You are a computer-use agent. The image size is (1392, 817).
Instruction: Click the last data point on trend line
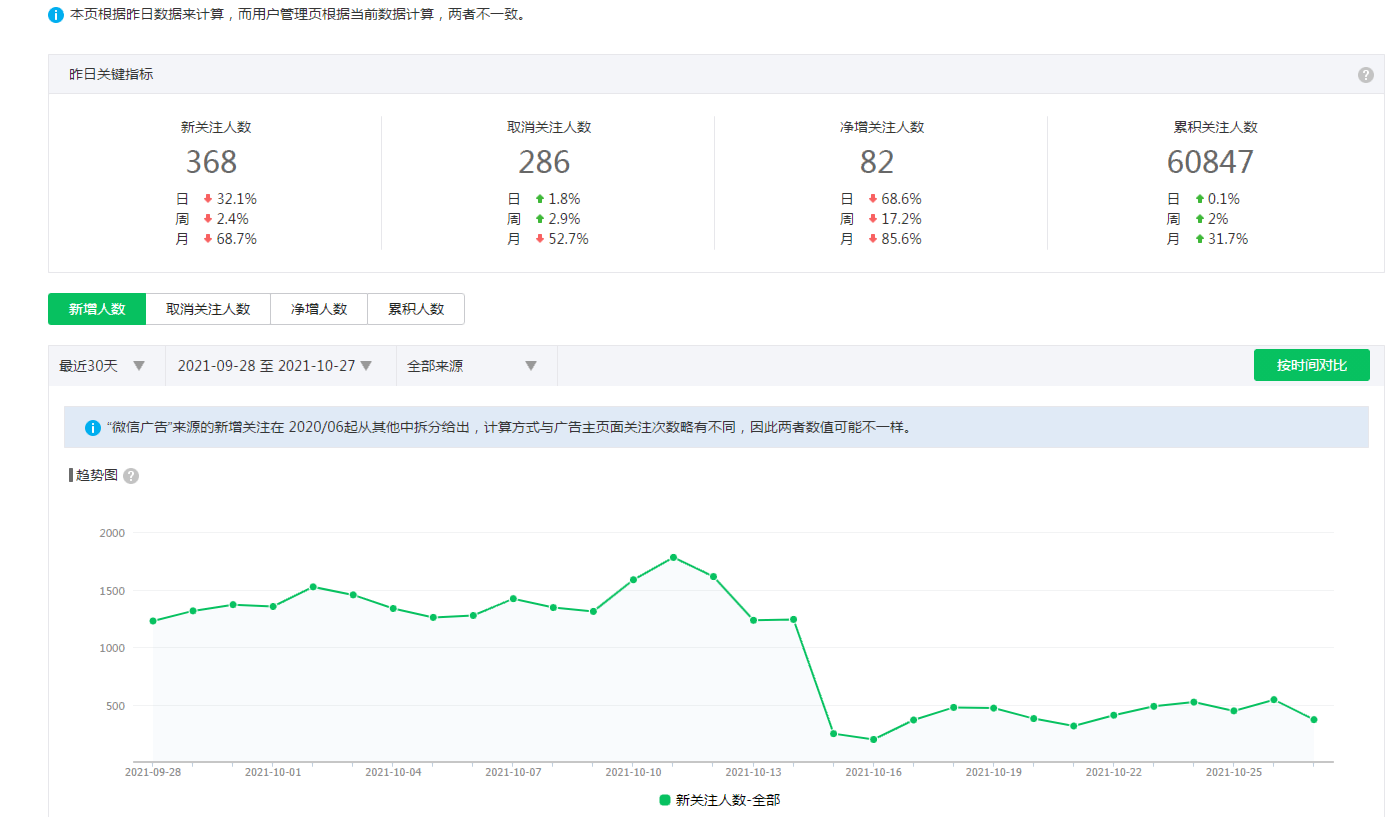click(x=1313, y=720)
